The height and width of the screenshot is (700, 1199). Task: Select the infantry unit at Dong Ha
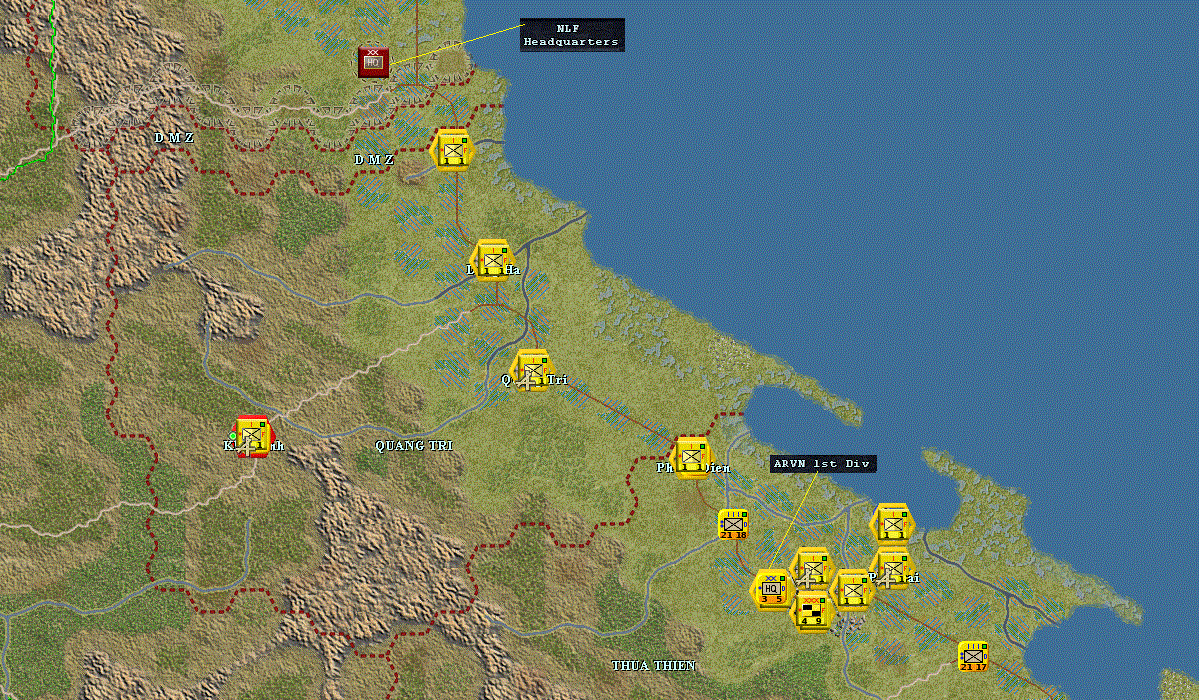[492, 260]
